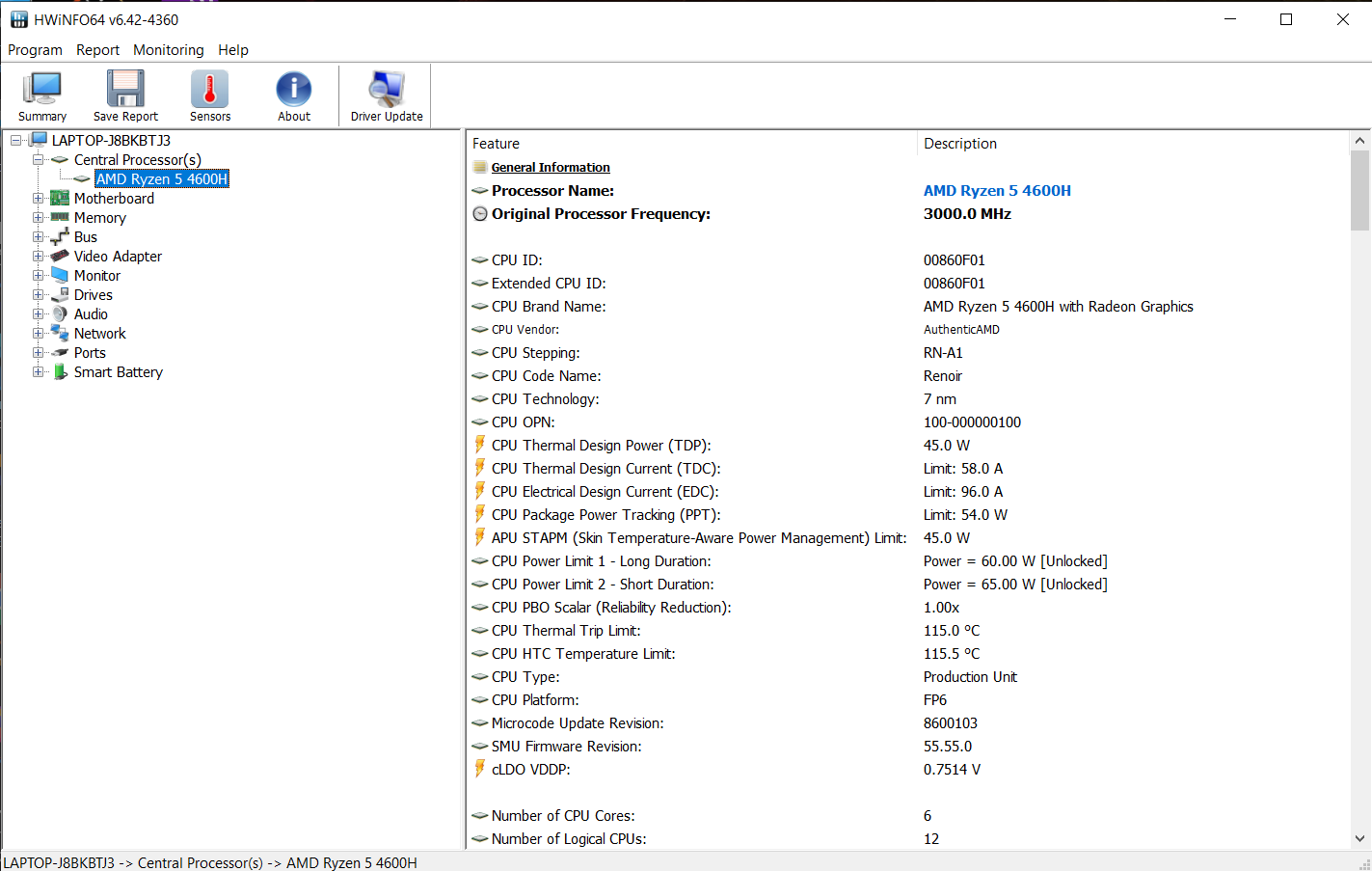Expand the Audio tree node

pyautogui.click(x=38, y=313)
